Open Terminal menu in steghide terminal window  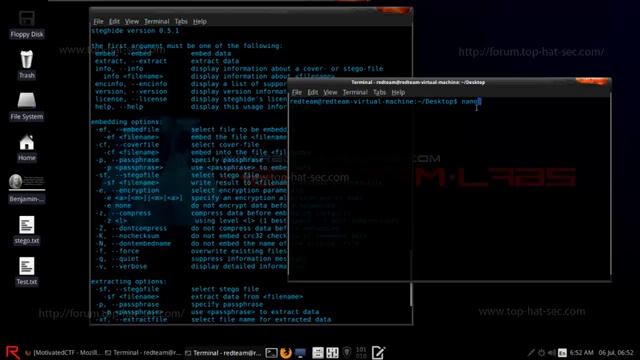(157, 21)
